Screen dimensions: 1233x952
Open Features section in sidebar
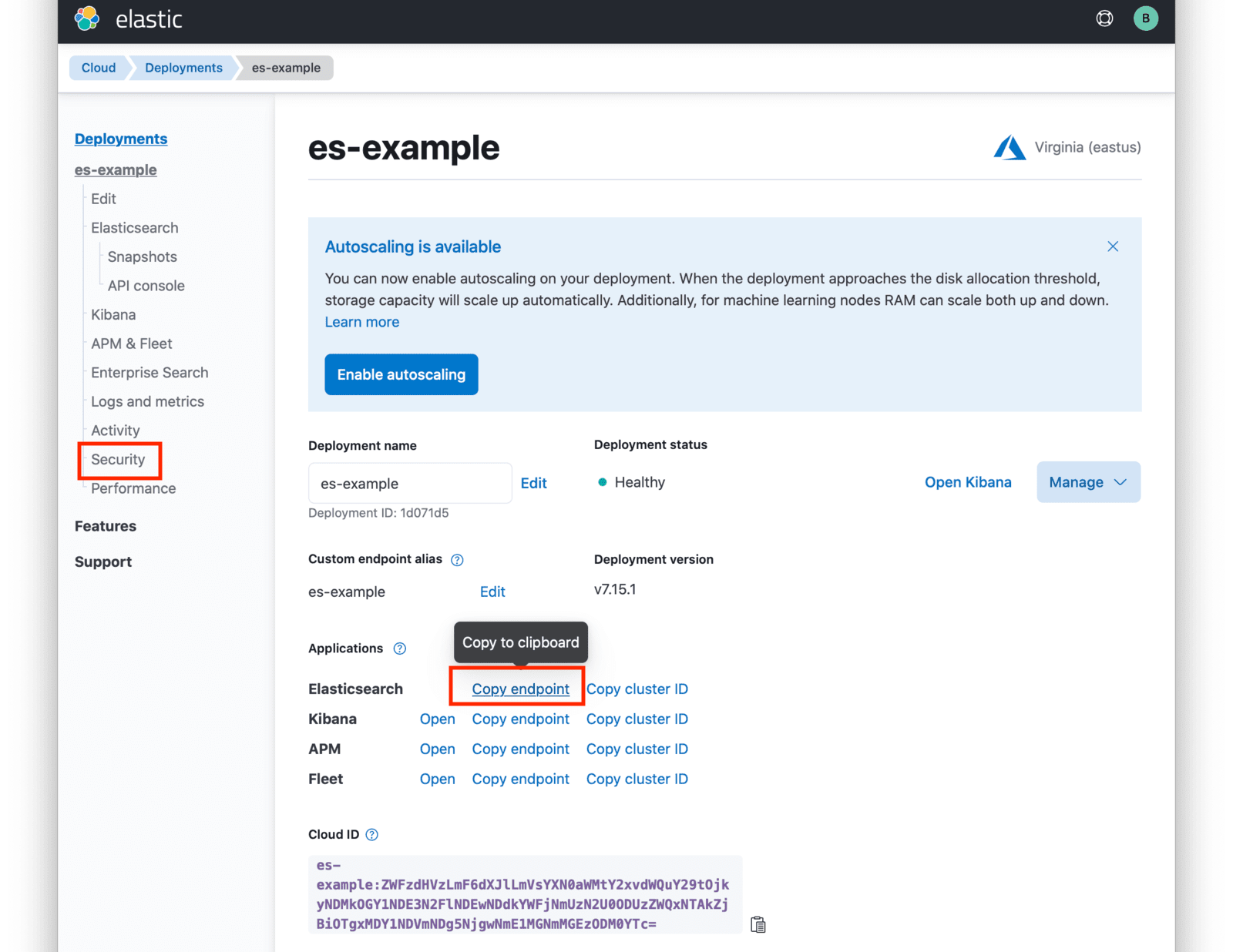(x=106, y=526)
